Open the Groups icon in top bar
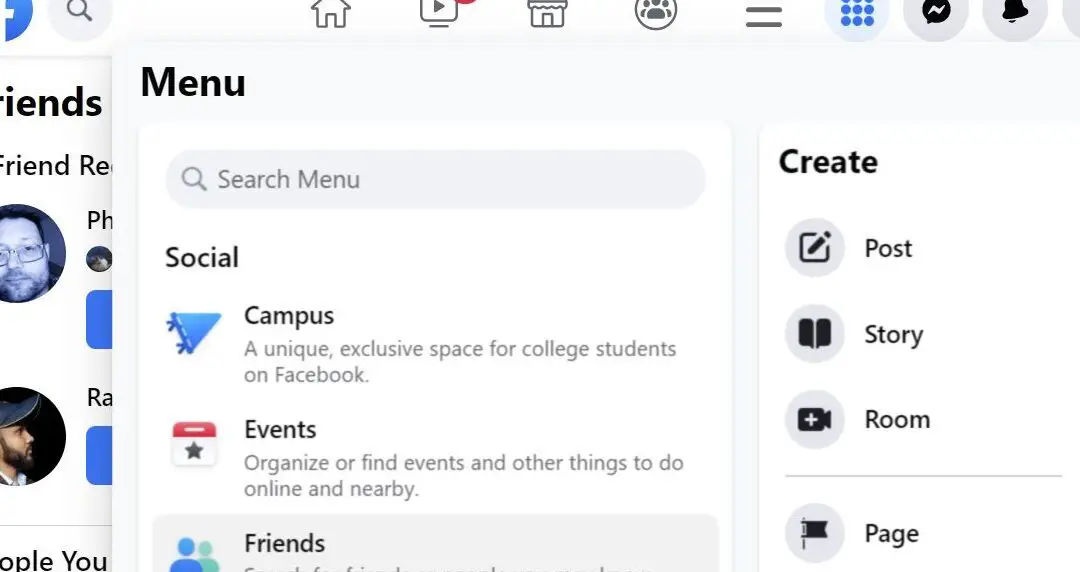1080x572 pixels. 656,12
